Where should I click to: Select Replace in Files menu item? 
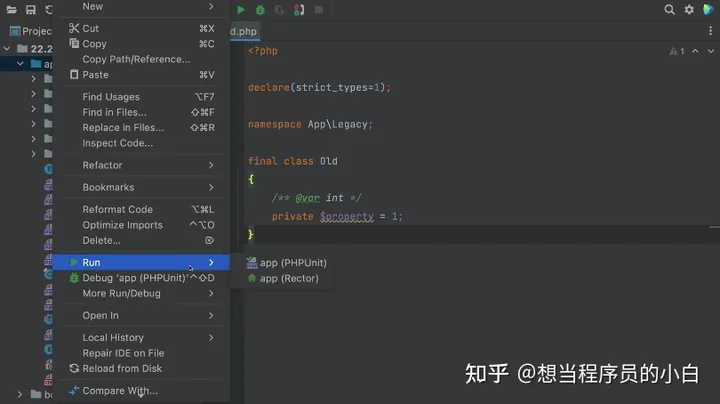pyautogui.click(x=141, y=127)
